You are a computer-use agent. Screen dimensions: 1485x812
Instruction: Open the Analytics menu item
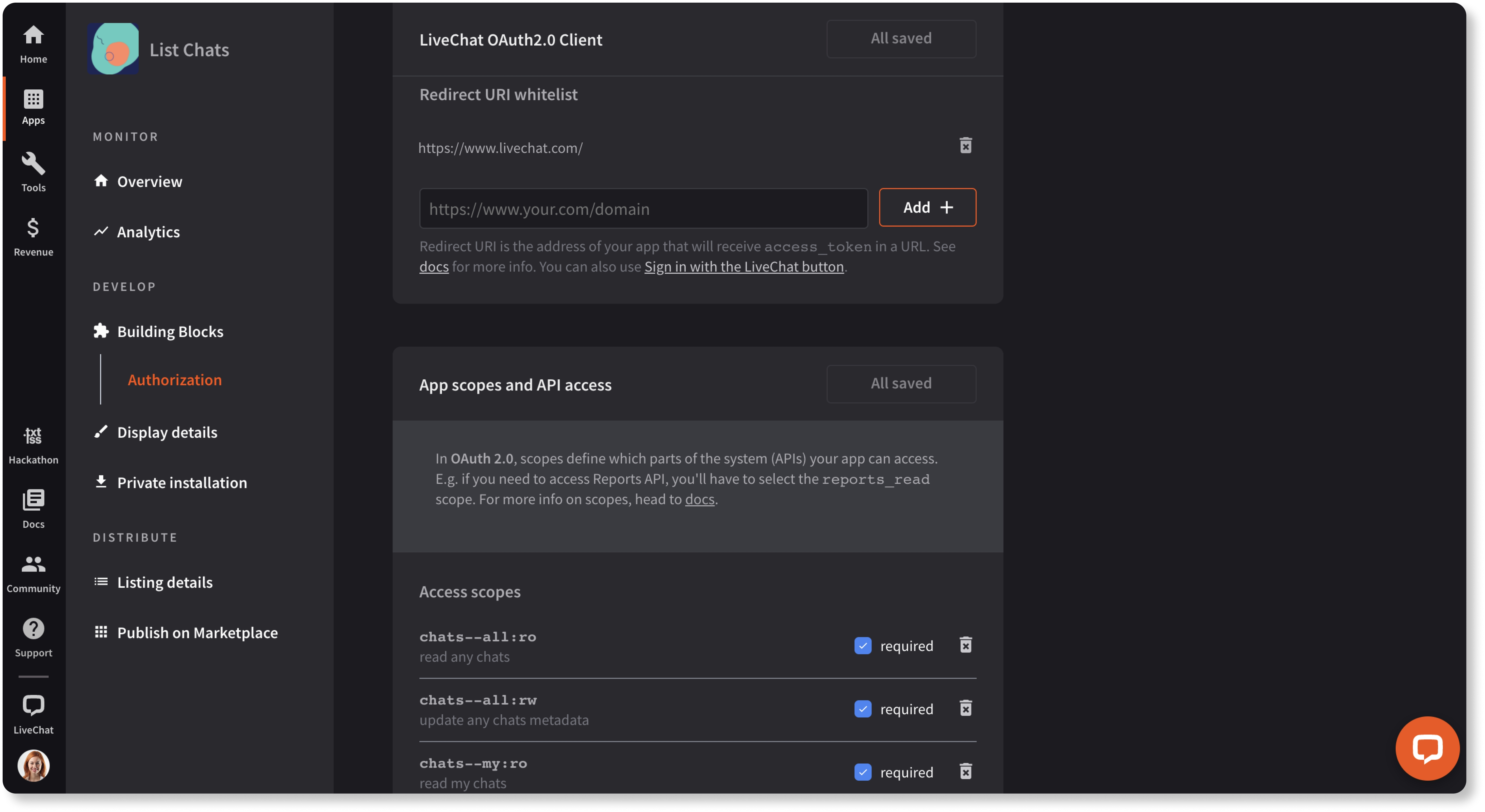click(x=137, y=232)
